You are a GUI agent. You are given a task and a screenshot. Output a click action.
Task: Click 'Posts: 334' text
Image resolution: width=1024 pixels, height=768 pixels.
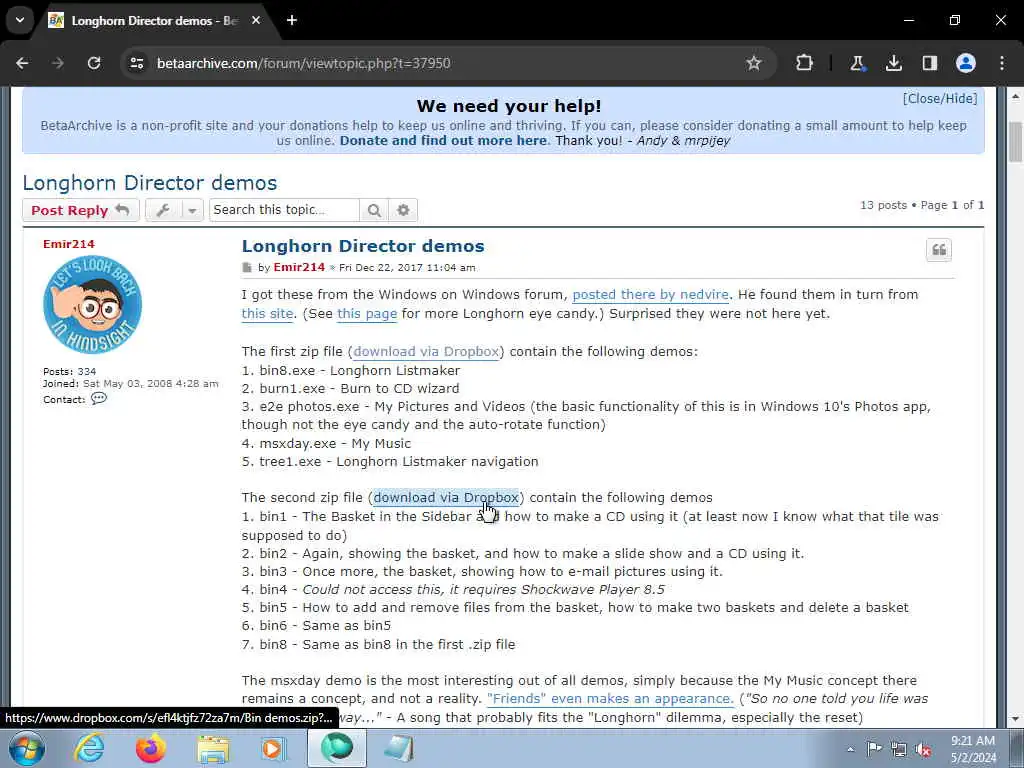tap(69, 372)
